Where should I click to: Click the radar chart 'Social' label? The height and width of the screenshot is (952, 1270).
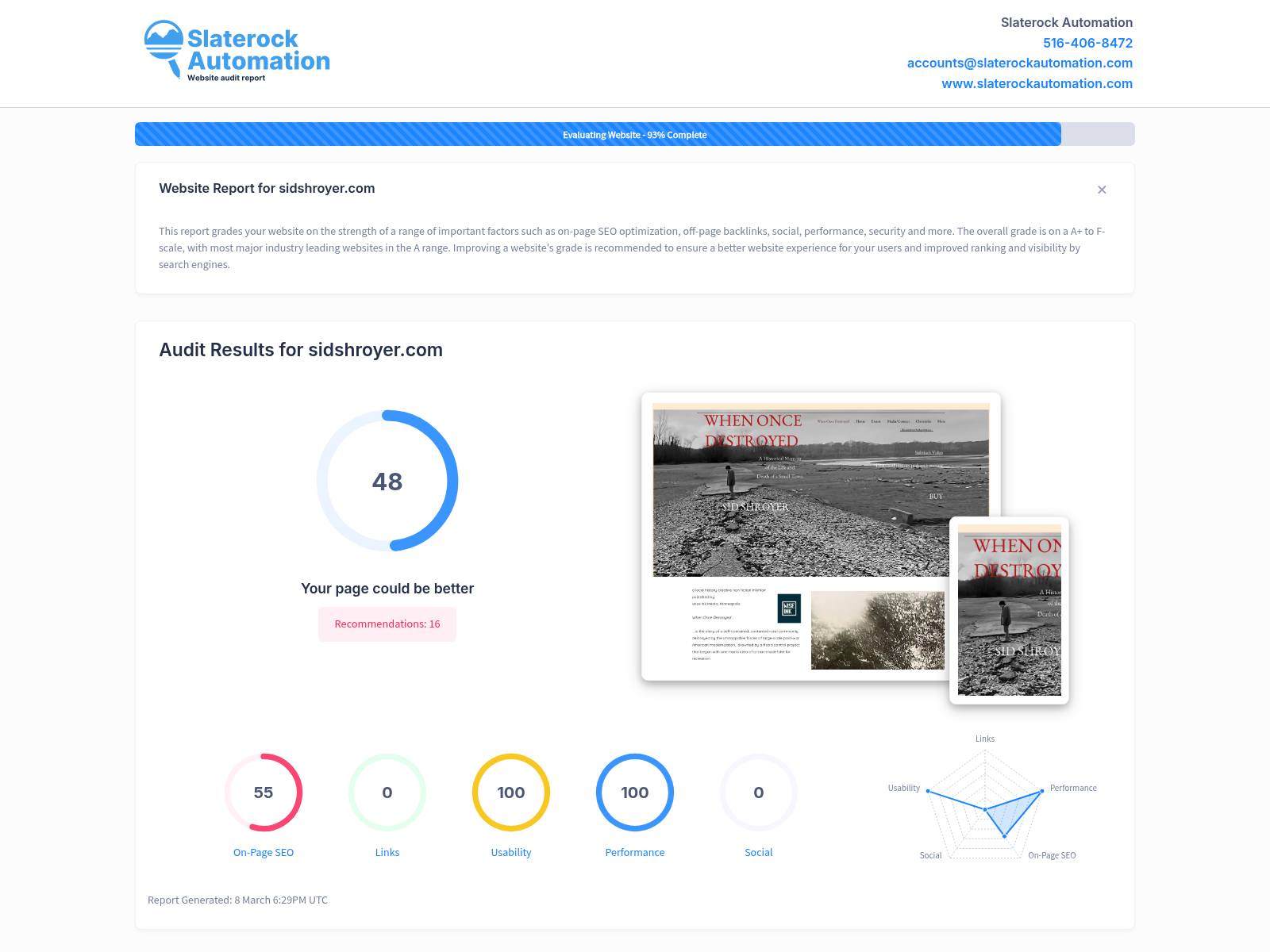[930, 855]
